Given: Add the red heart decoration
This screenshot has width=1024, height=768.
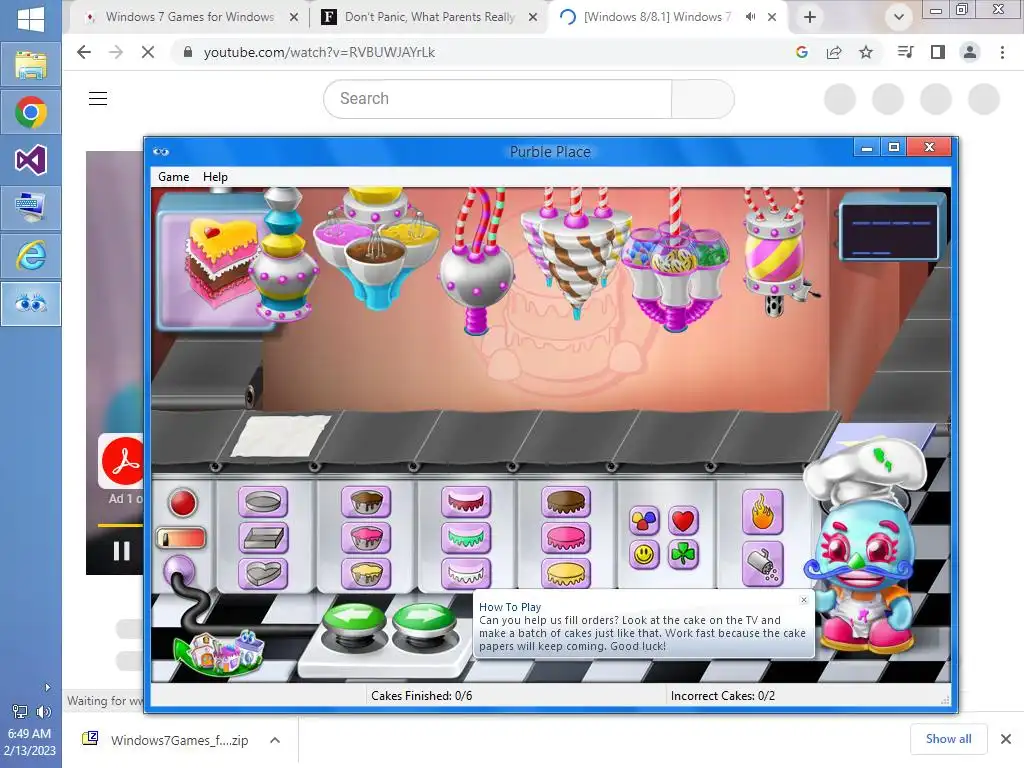Looking at the screenshot, I should 683,520.
